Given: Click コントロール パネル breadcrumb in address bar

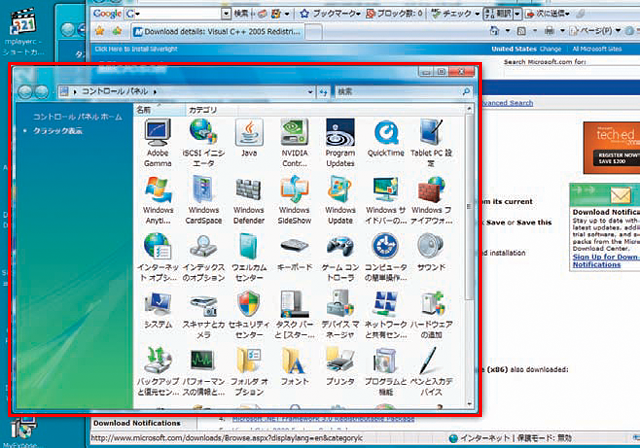Looking at the screenshot, I should tap(115, 91).
